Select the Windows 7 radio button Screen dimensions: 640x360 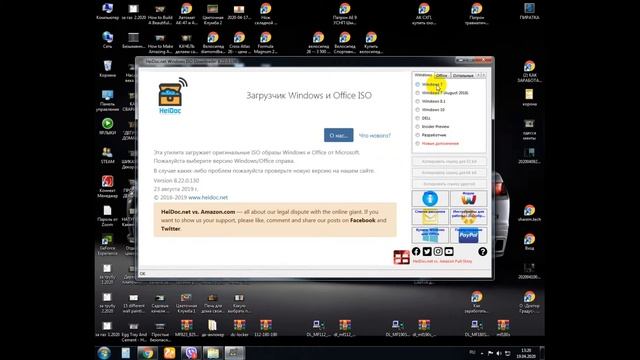pos(418,84)
